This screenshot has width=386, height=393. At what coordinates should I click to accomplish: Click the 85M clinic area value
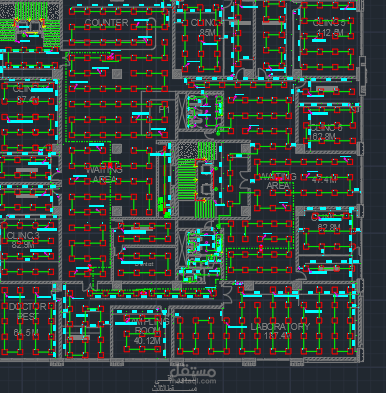coord(208,32)
